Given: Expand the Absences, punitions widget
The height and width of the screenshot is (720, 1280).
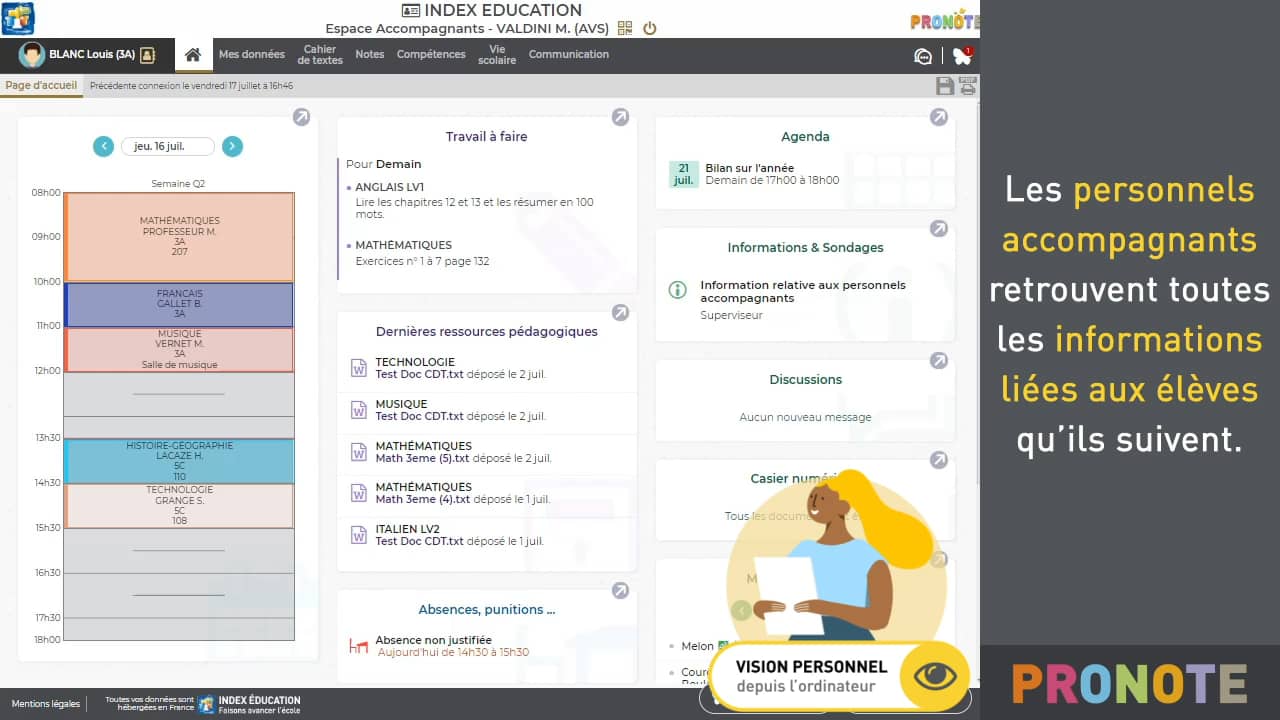Looking at the screenshot, I should [x=620, y=590].
